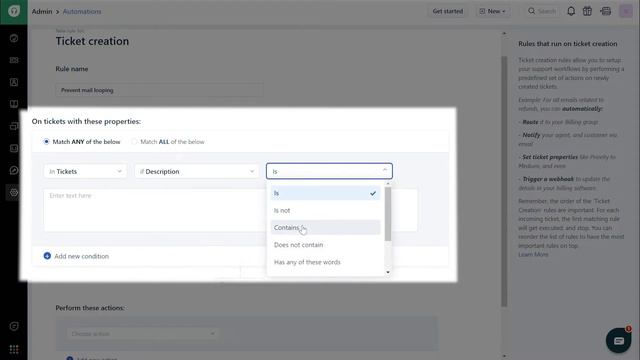Click the Search field in header
Viewport: 640px width, 360px height.
click(542, 11)
